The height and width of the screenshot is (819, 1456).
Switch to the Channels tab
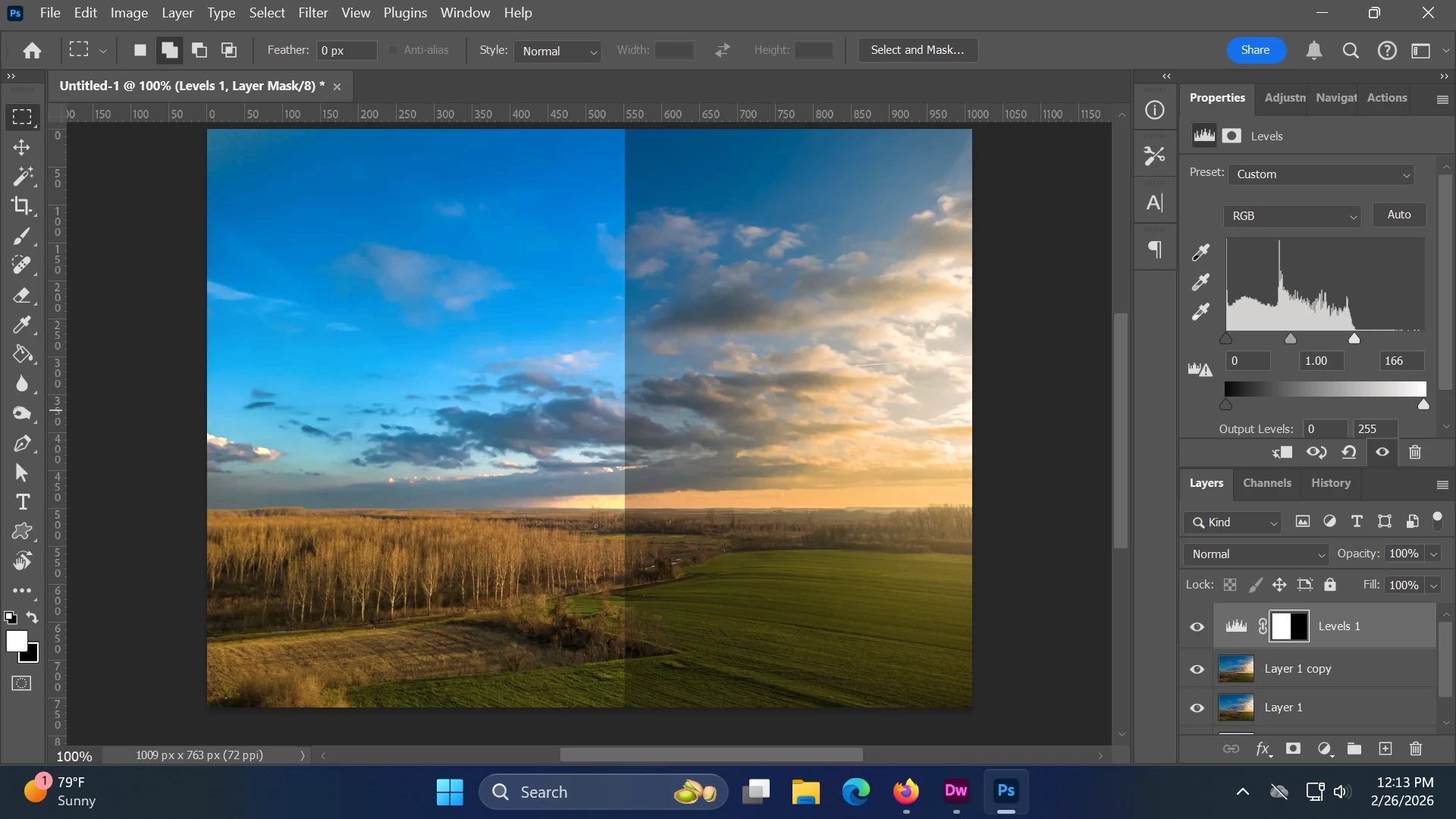pyautogui.click(x=1266, y=483)
